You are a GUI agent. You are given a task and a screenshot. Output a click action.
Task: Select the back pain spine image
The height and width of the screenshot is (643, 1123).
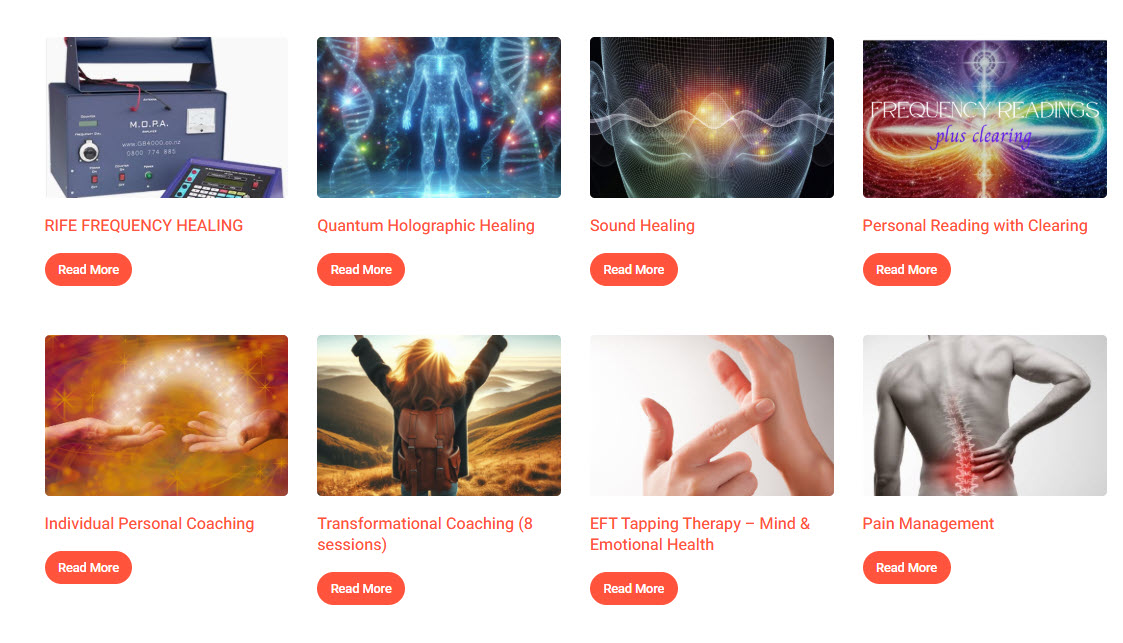click(x=985, y=415)
